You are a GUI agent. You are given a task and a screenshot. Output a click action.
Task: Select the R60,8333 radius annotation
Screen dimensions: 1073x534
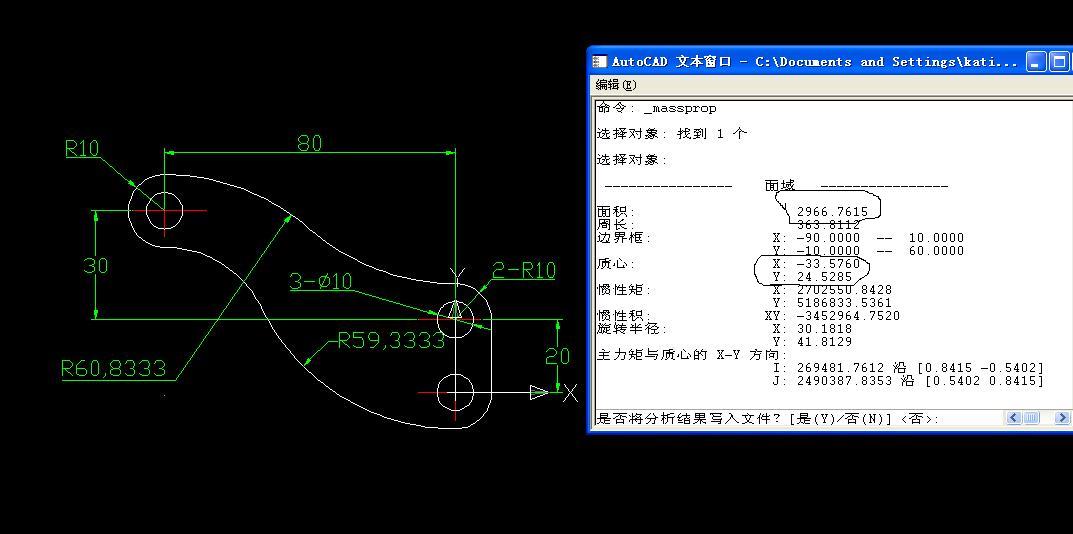(x=114, y=369)
